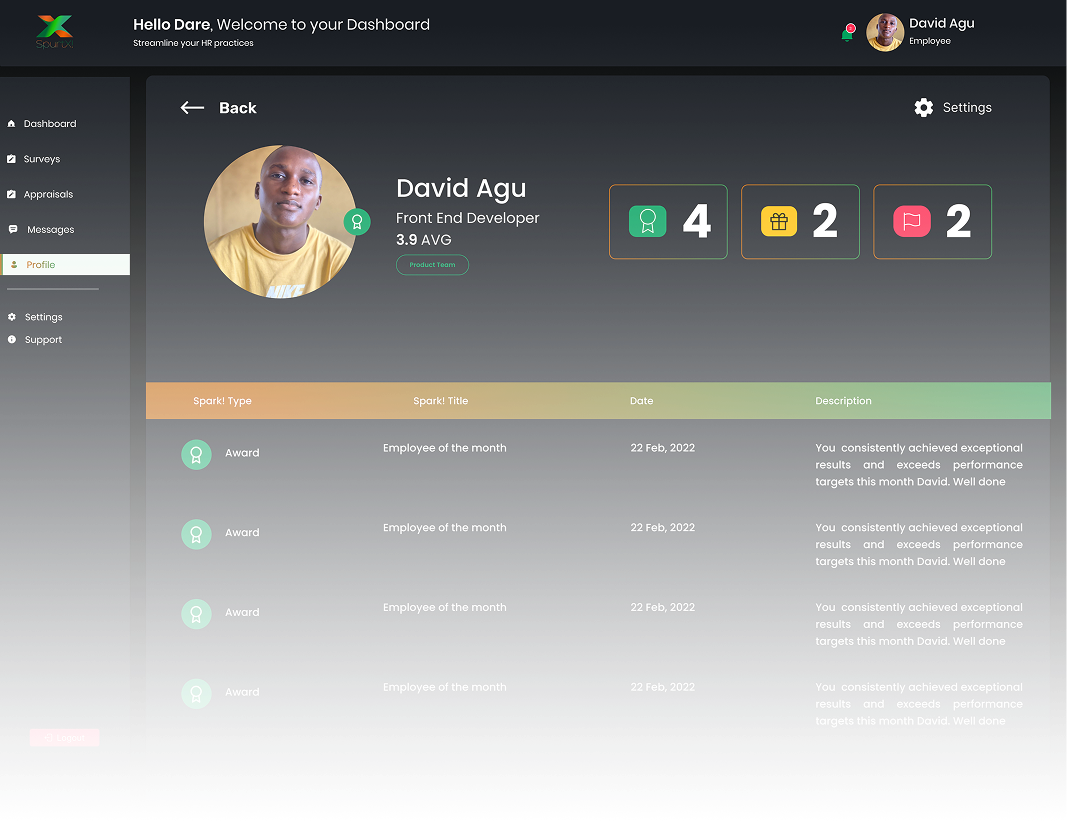Select Profile in the sidebar
This screenshot has width=1067, height=824.
[41, 265]
